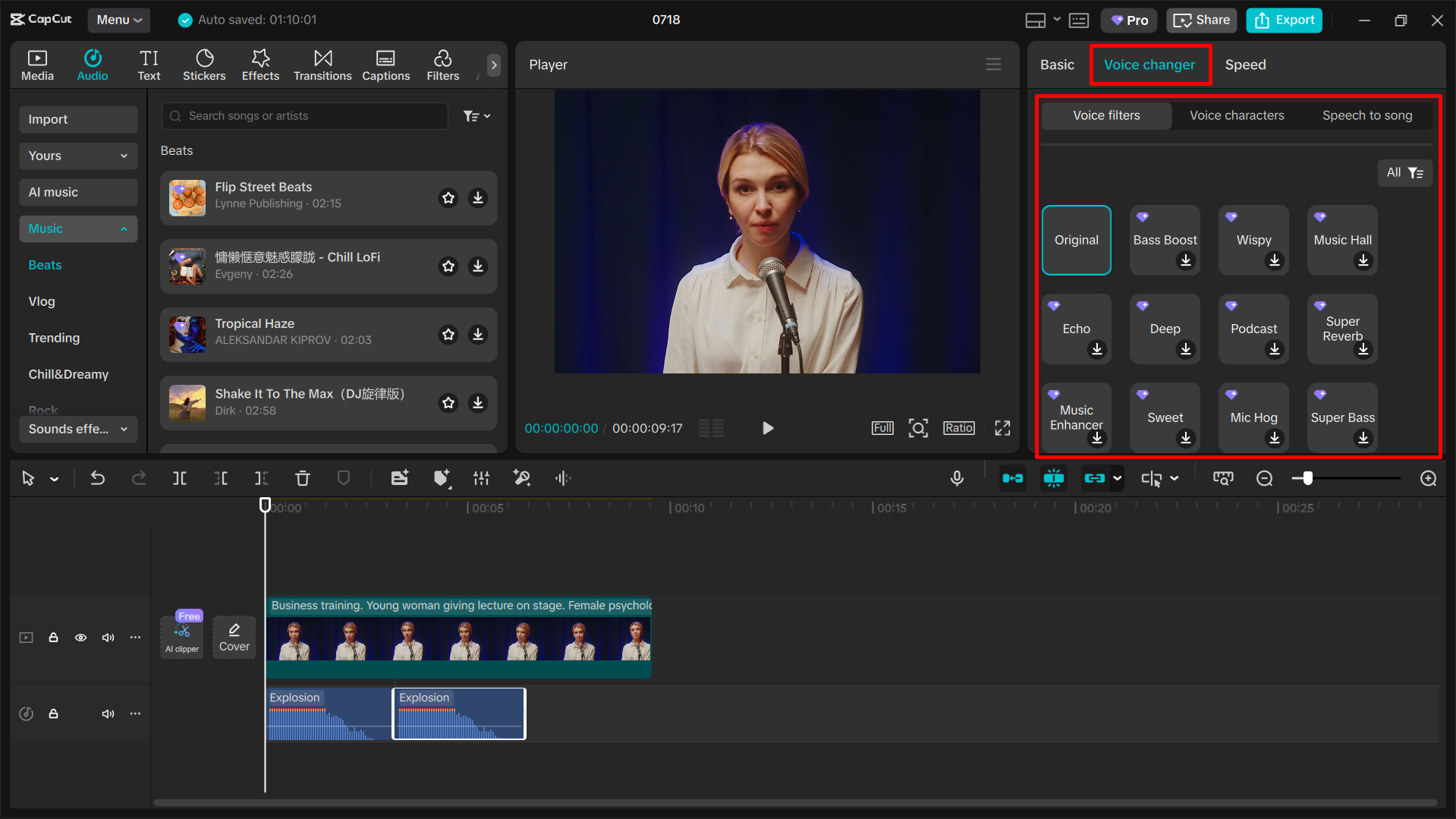This screenshot has height=819, width=1456.
Task: Open the Text tool panel
Action: pos(149,65)
